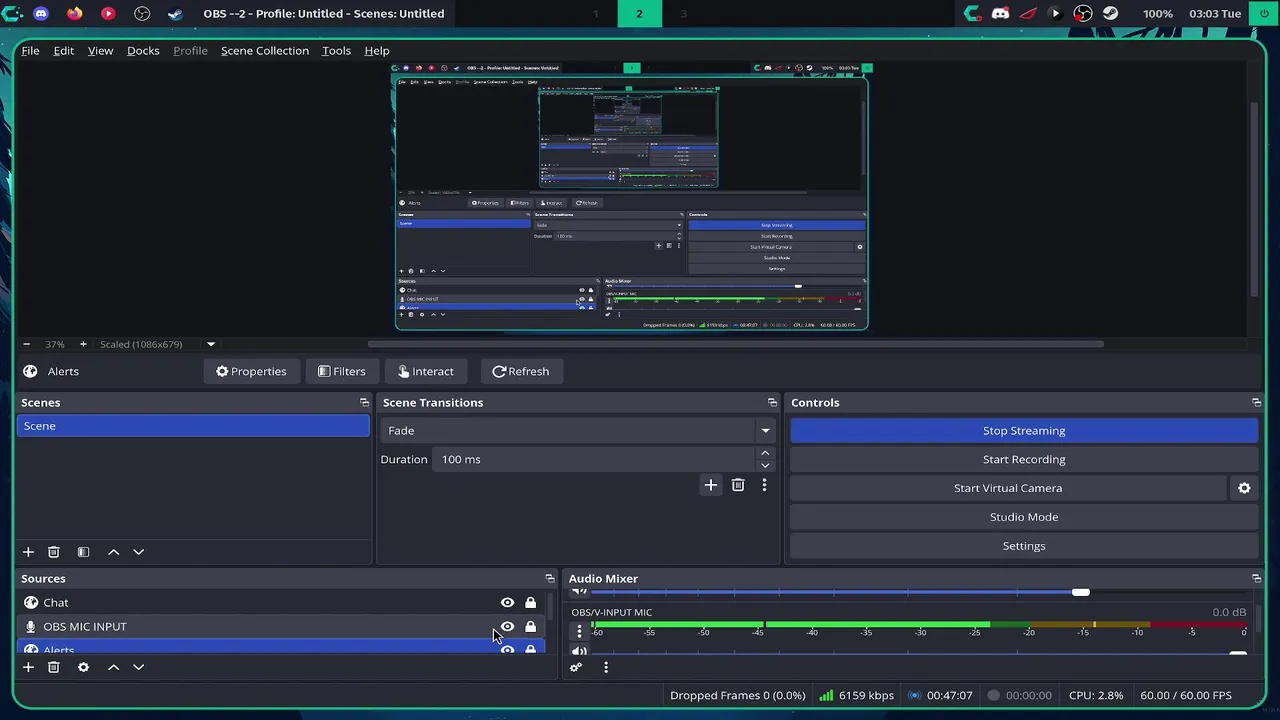1280x720 pixels.
Task: Open Audio Mixer three-dot menu
Action: tap(605, 667)
